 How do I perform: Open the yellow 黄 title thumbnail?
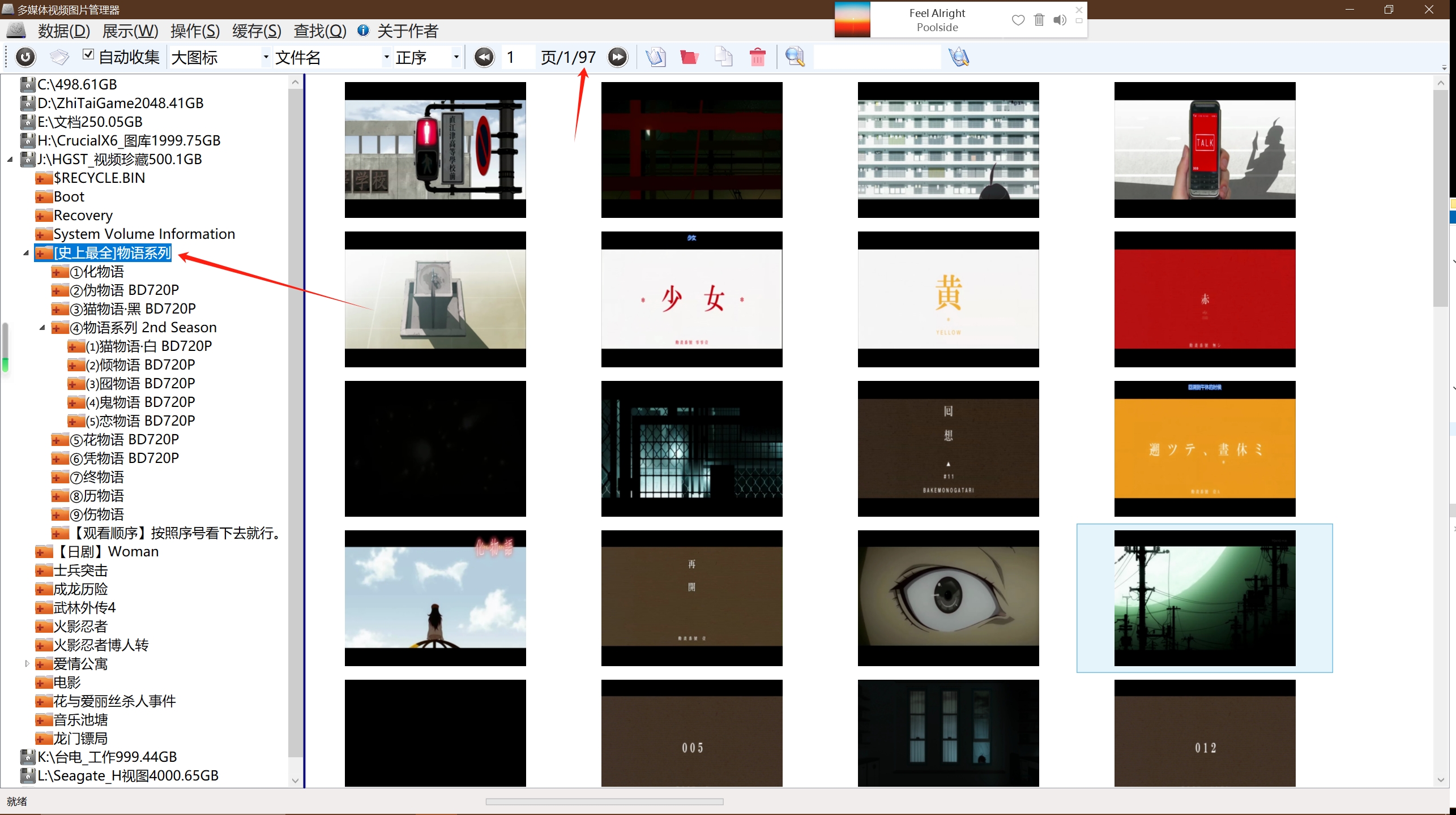[949, 299]
